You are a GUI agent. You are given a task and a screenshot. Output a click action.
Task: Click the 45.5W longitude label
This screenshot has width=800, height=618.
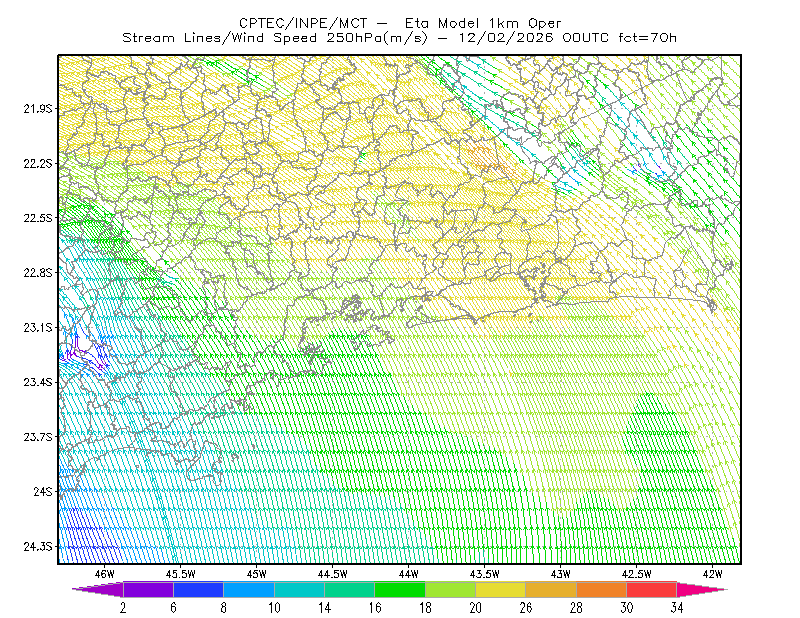coord(181,574)
